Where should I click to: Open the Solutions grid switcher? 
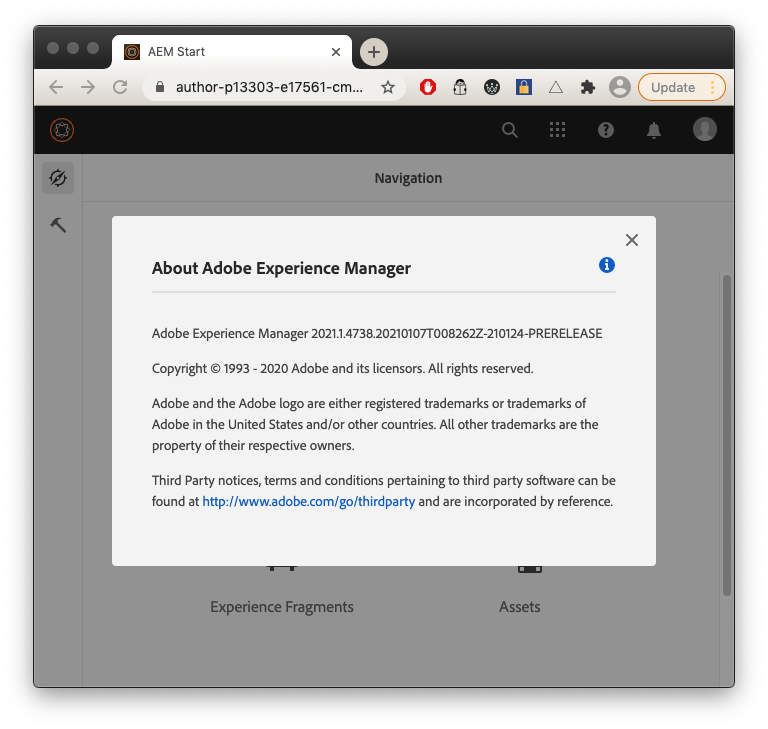557,130
